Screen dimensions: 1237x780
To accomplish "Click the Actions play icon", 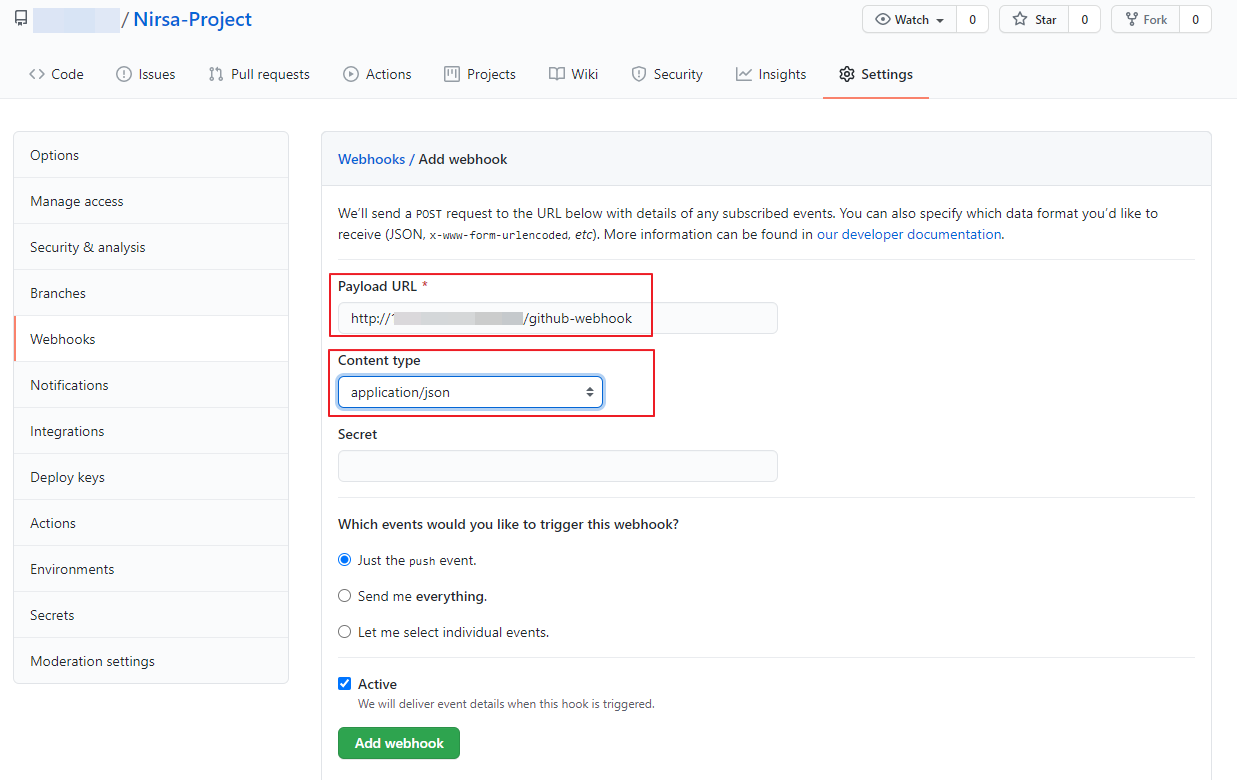I will coord(351,74).
